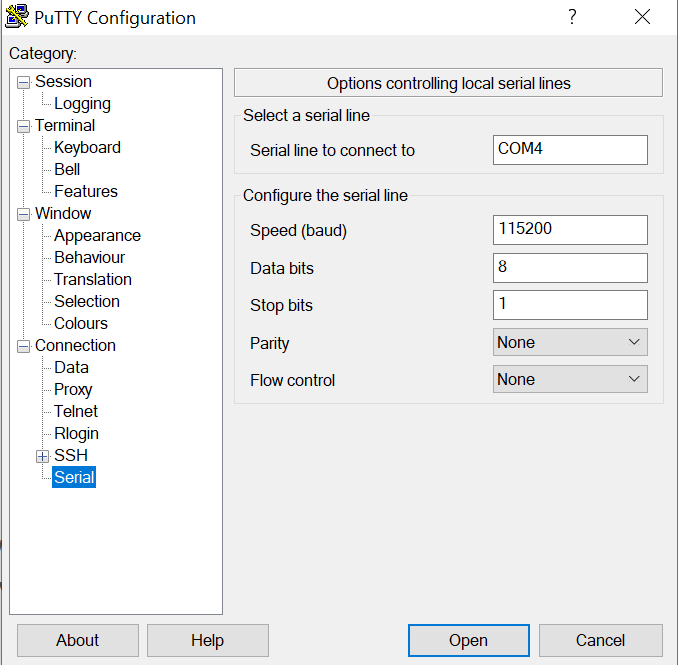Click the Data bits field
This screenshot has width=678, height=665.
coord(570,268)
